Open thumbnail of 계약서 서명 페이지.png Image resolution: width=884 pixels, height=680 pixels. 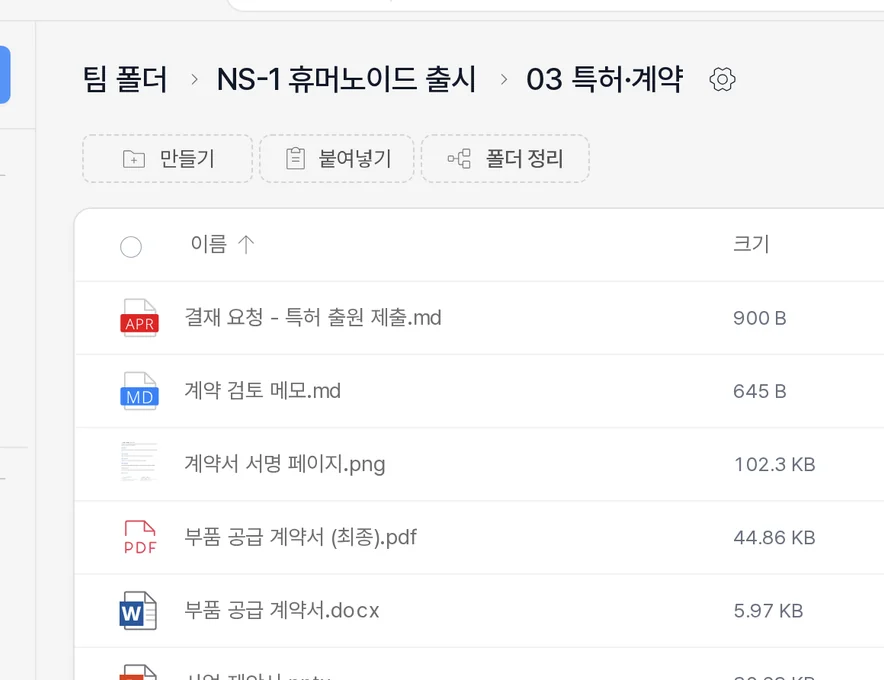(x=139, y=462)
